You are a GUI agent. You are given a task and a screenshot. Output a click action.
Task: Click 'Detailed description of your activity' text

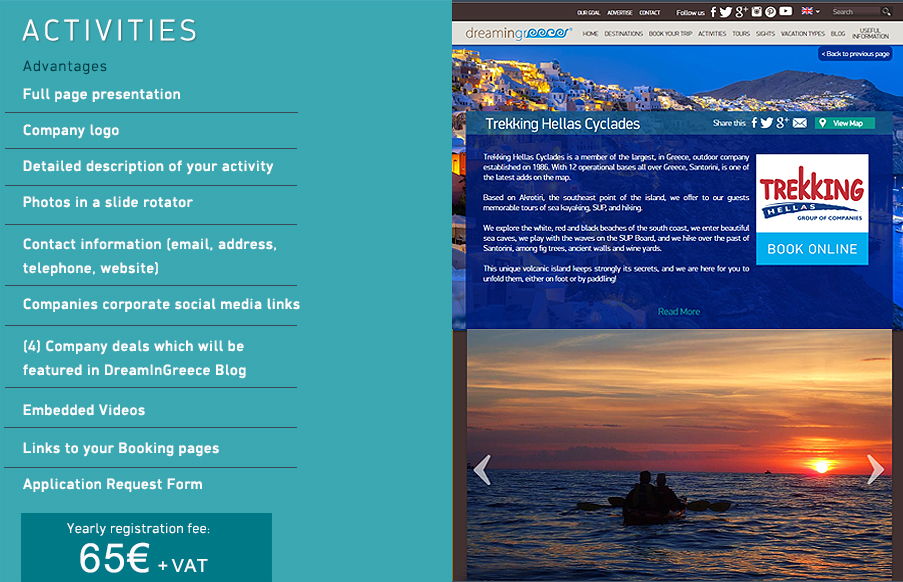click(148, 166)
